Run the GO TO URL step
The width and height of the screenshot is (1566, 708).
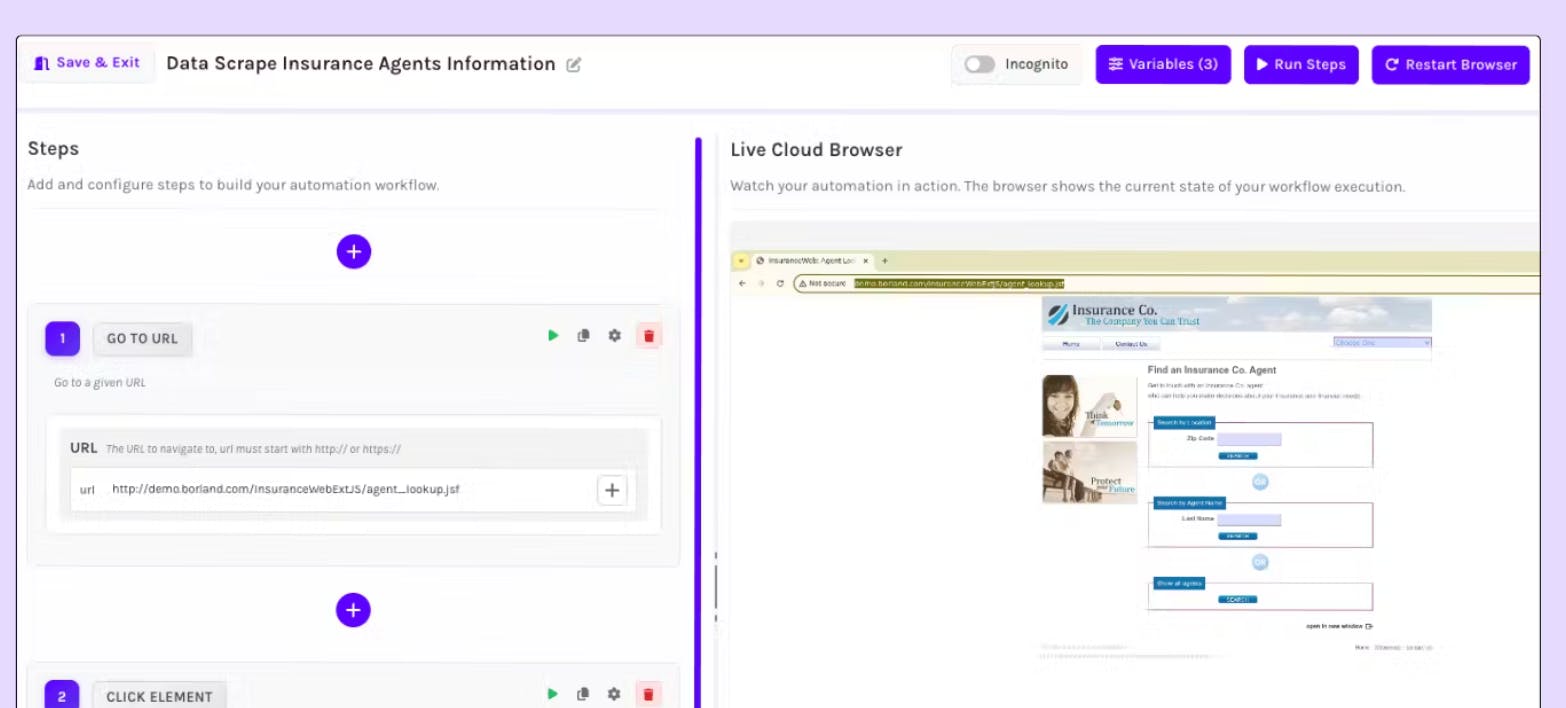553,336
